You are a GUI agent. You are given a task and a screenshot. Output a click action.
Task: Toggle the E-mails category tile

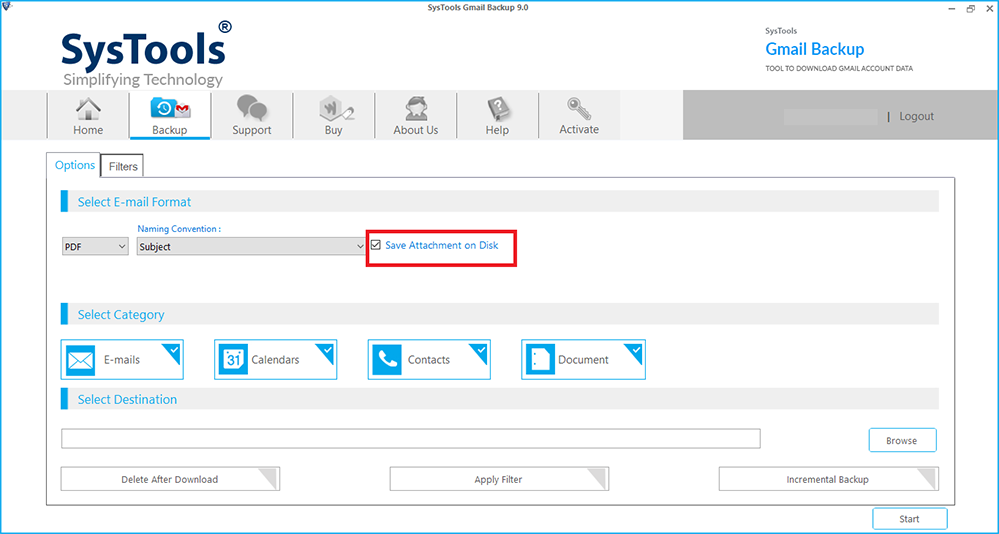(x=122, y=359)
